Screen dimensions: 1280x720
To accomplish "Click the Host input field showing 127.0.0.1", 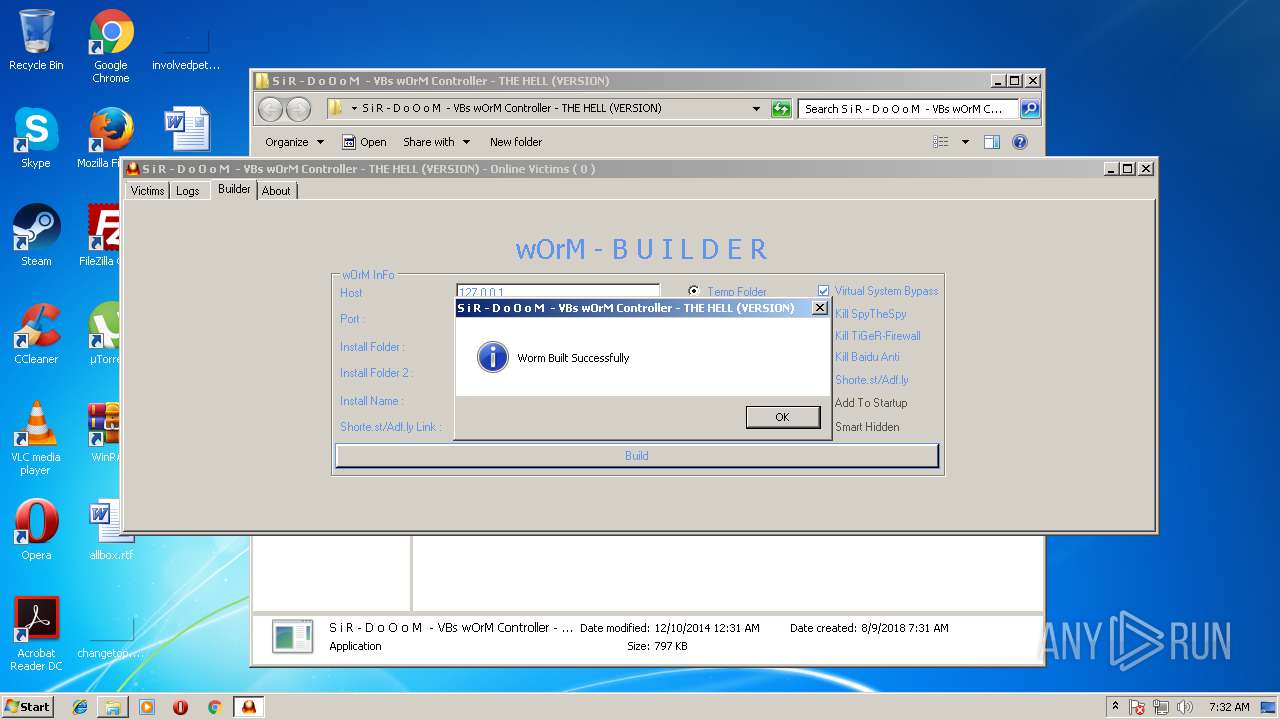I will 558,292.
